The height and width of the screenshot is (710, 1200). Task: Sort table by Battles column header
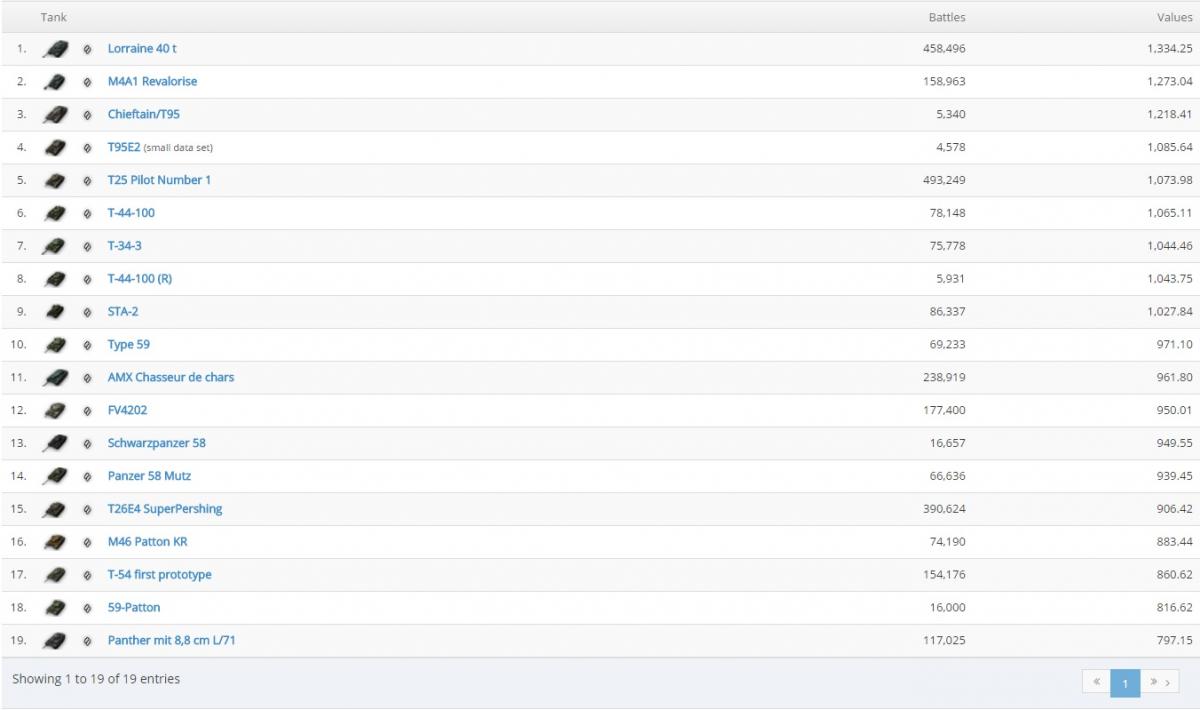[x=946, y=17]
